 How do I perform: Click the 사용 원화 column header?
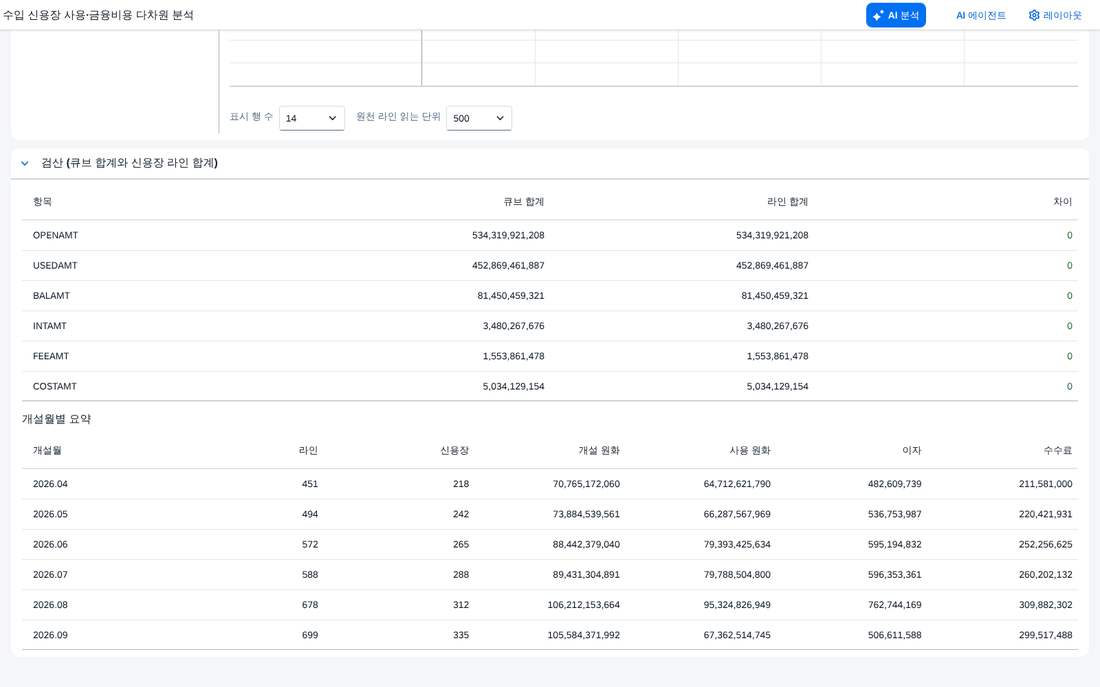[x=749, y=451]
